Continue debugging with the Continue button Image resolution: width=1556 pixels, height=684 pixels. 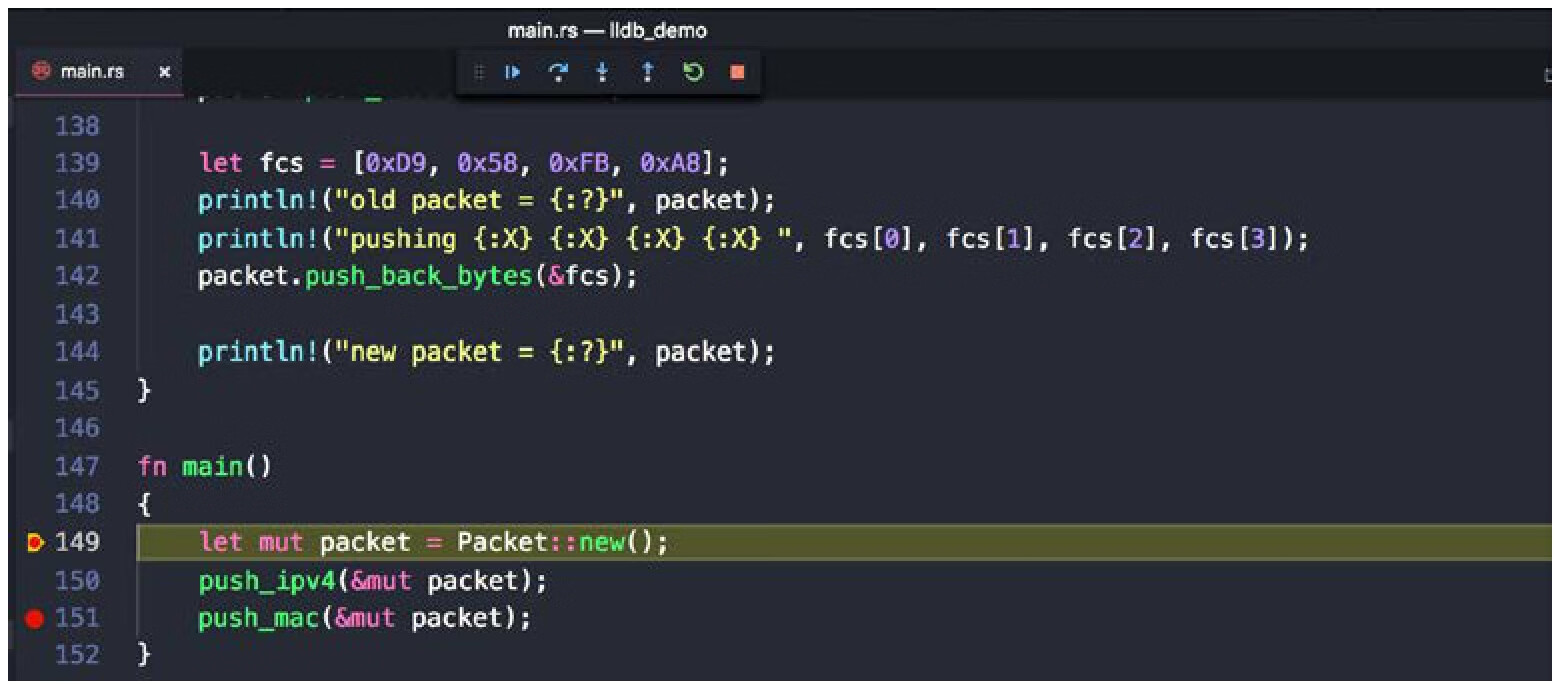click(x=512, y=72)
